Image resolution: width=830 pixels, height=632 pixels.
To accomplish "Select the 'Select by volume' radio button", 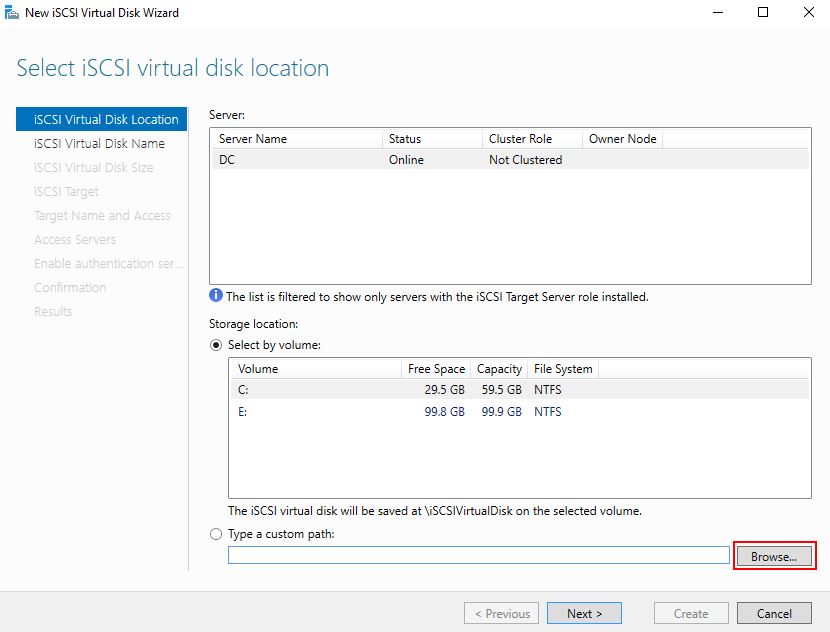I will [x=216, y=345].
